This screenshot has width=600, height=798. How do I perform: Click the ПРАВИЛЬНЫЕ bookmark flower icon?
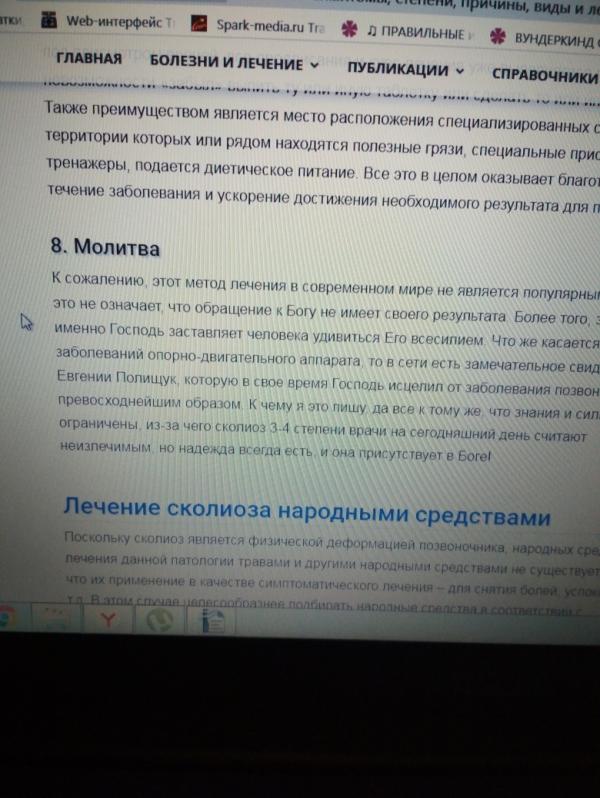coord(348,31)
